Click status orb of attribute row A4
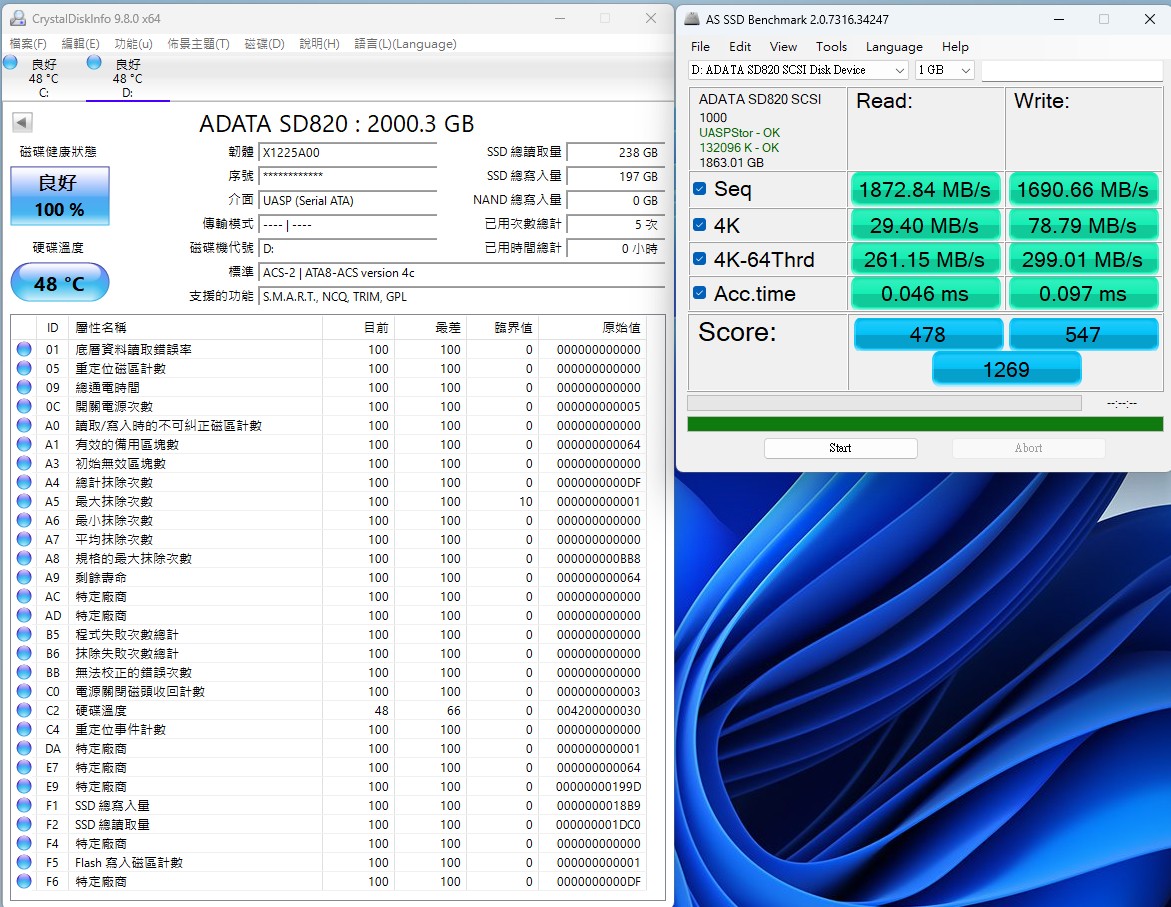 24,482
